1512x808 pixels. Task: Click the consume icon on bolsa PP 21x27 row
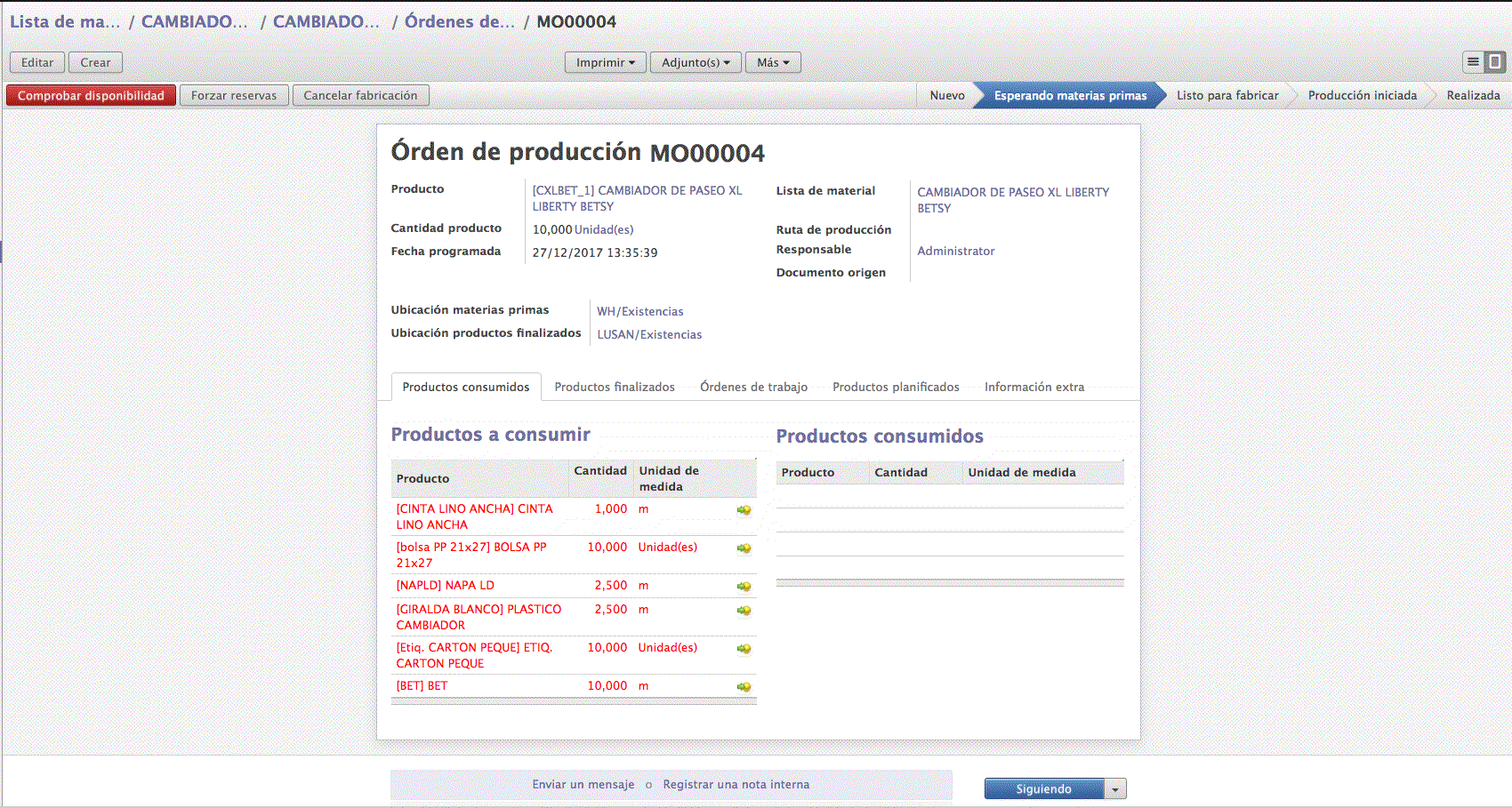(x=744, y=548)
